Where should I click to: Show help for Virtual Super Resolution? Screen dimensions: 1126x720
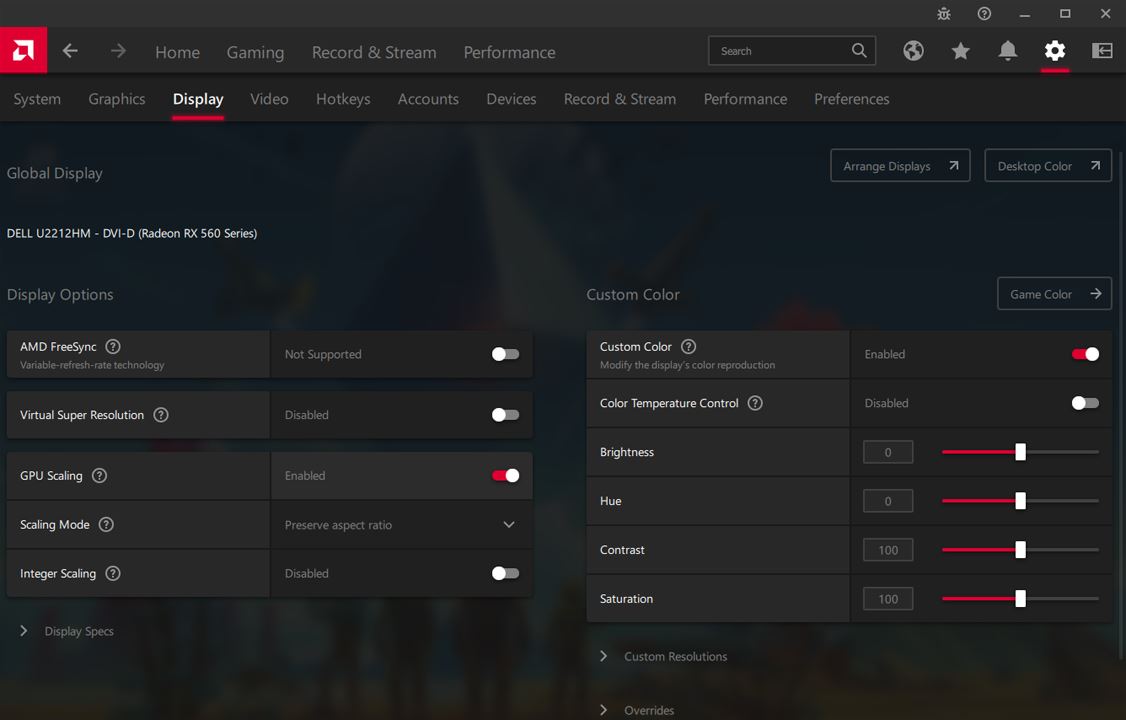click(x=161, y=415)
